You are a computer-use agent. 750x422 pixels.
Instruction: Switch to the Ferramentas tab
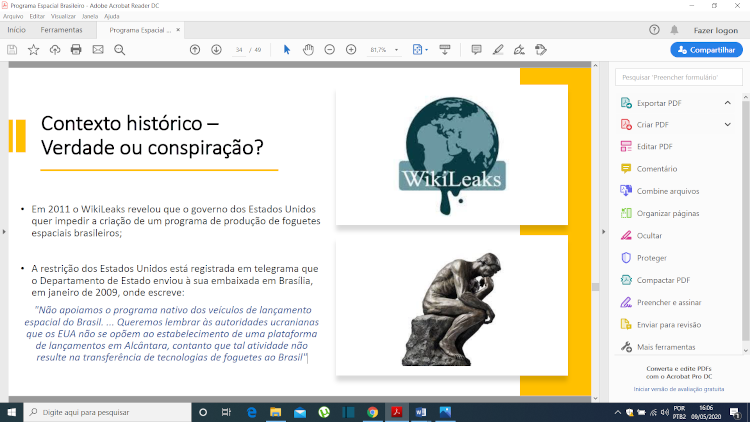[x=61, y=30]
